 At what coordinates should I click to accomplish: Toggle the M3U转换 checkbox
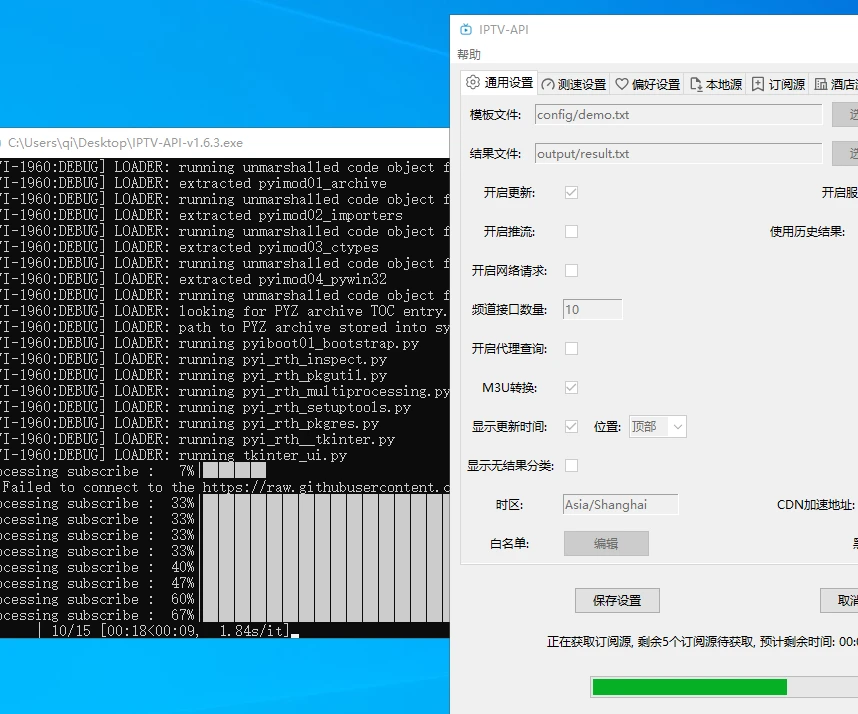571,387
